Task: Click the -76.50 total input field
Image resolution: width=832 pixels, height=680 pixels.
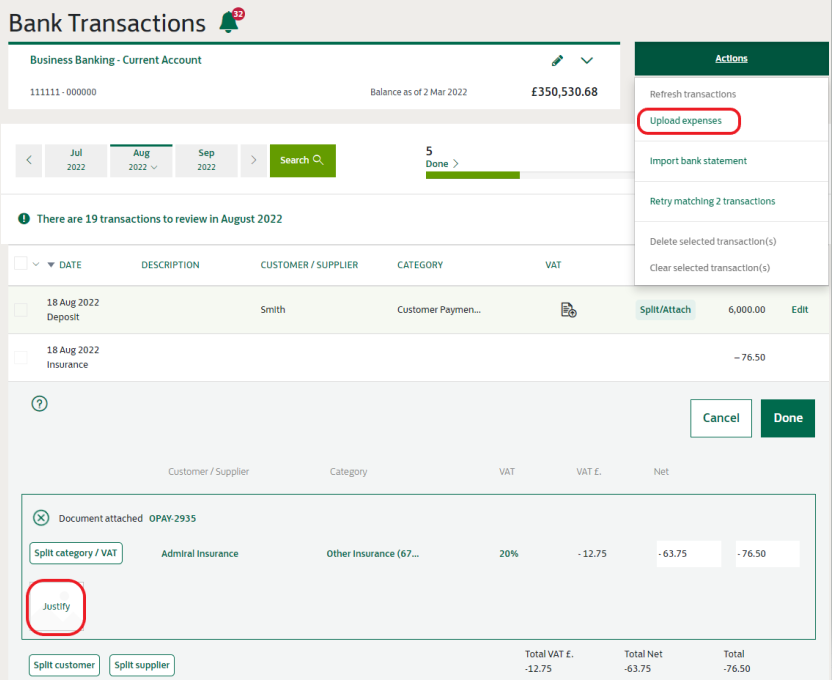Action: point(767,554)
